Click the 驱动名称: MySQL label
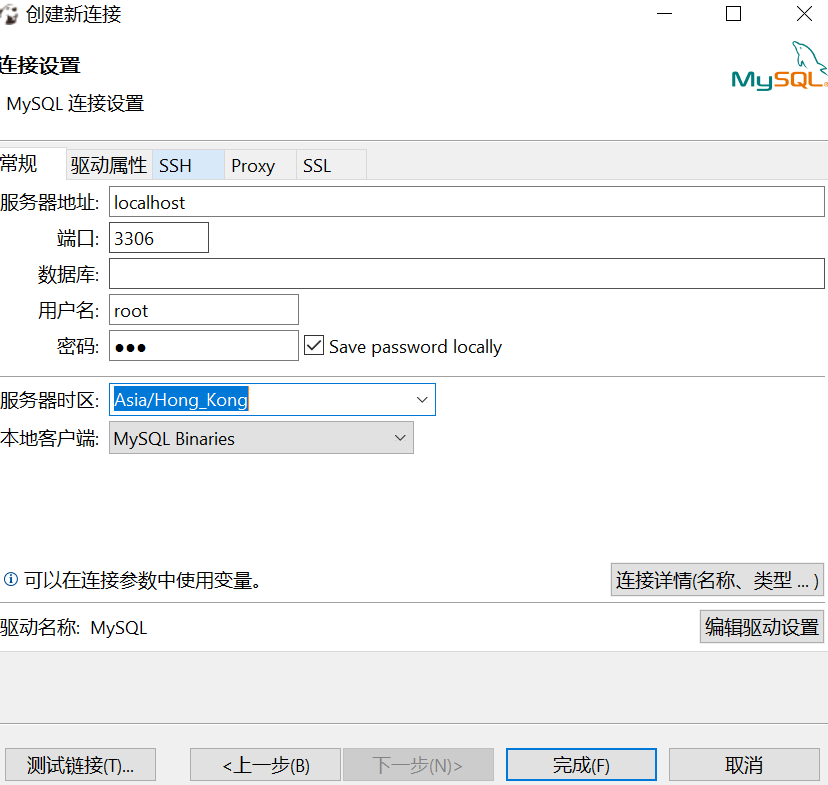The height and width of the screenshot is (785, 828). tap(74, 628)
